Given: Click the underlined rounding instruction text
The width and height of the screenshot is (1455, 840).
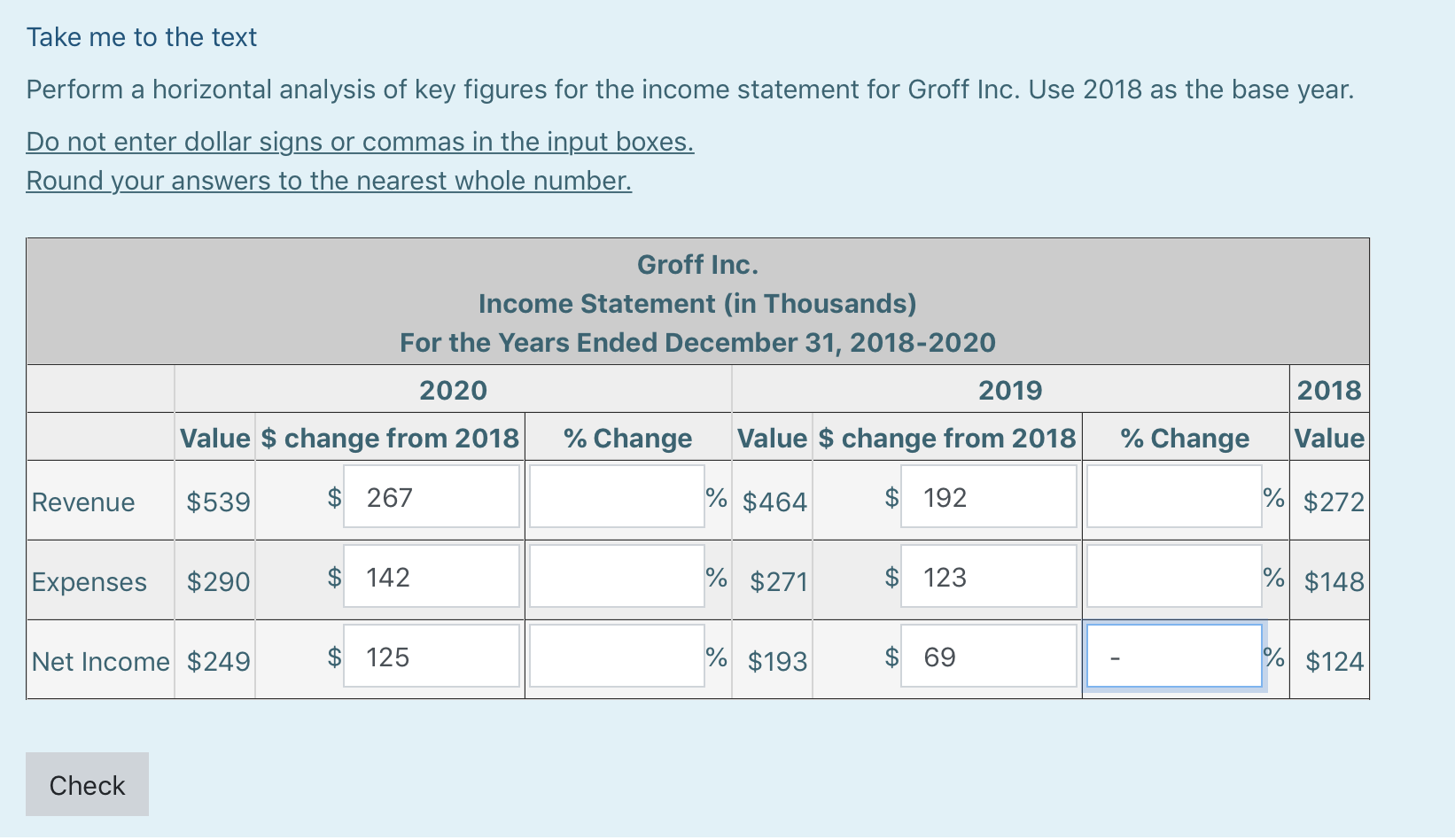Looking at the screenshot, I should click(x=329, y=180).
